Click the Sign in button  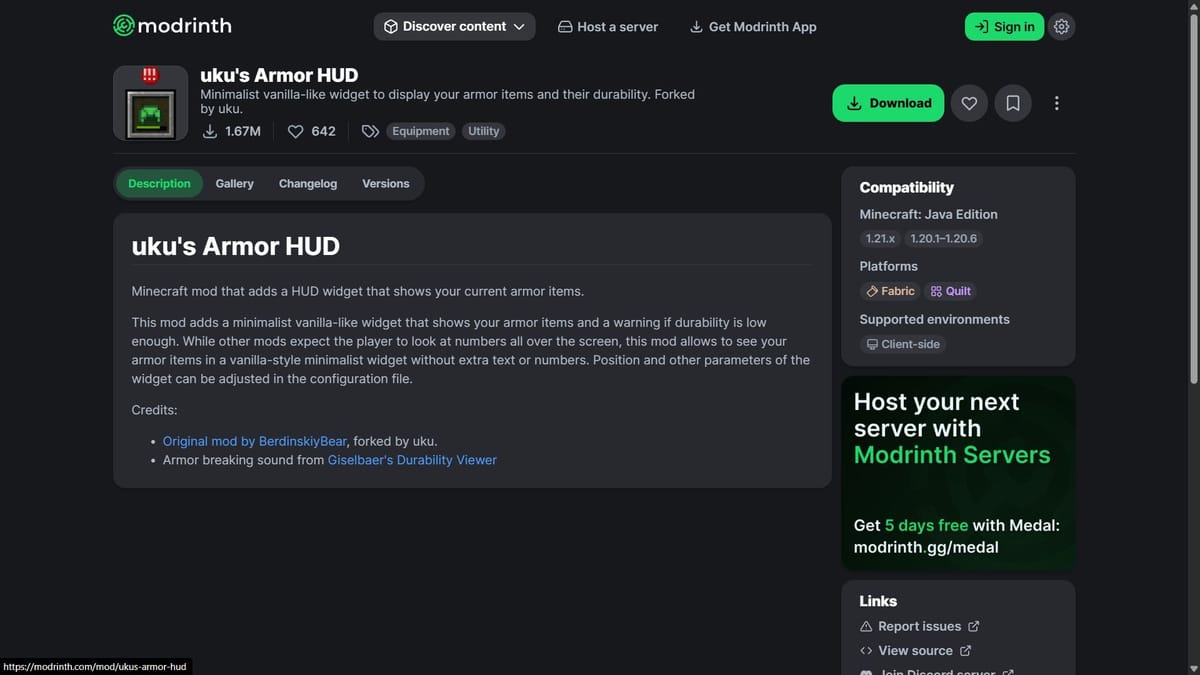tap(1004, 27)
